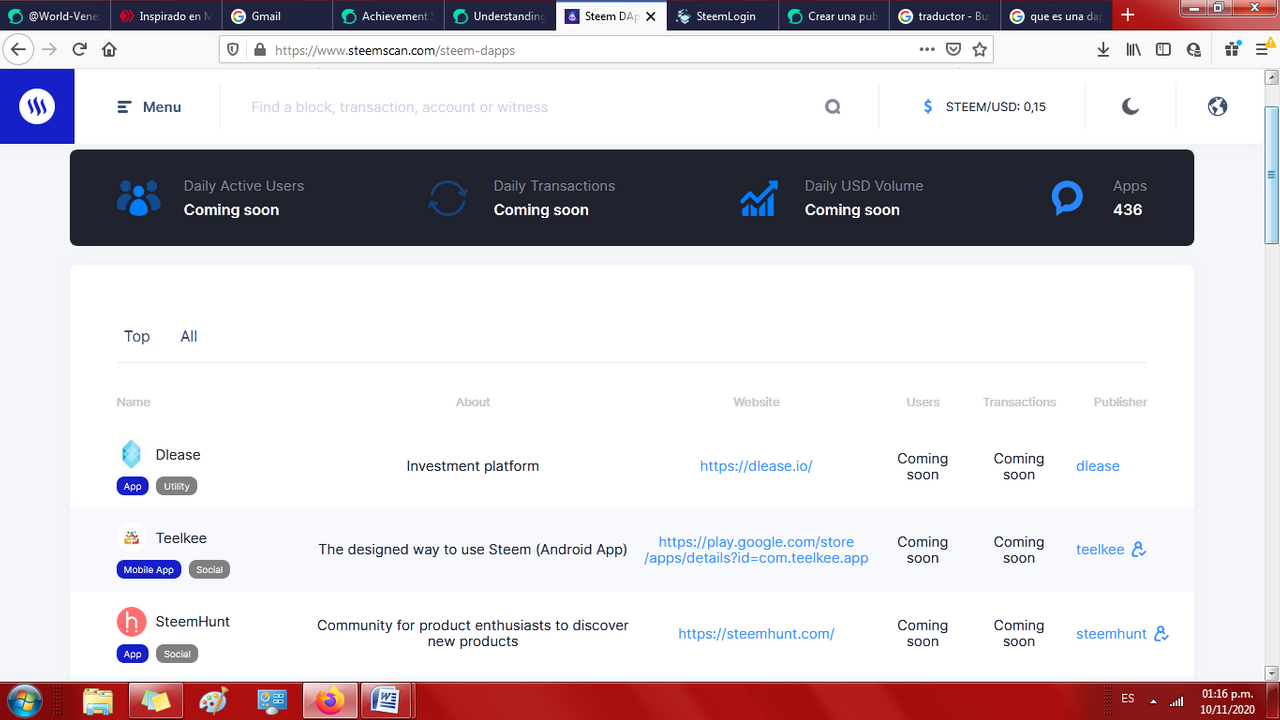Toggle the Firefox sidebar icon

(1163, 49)
